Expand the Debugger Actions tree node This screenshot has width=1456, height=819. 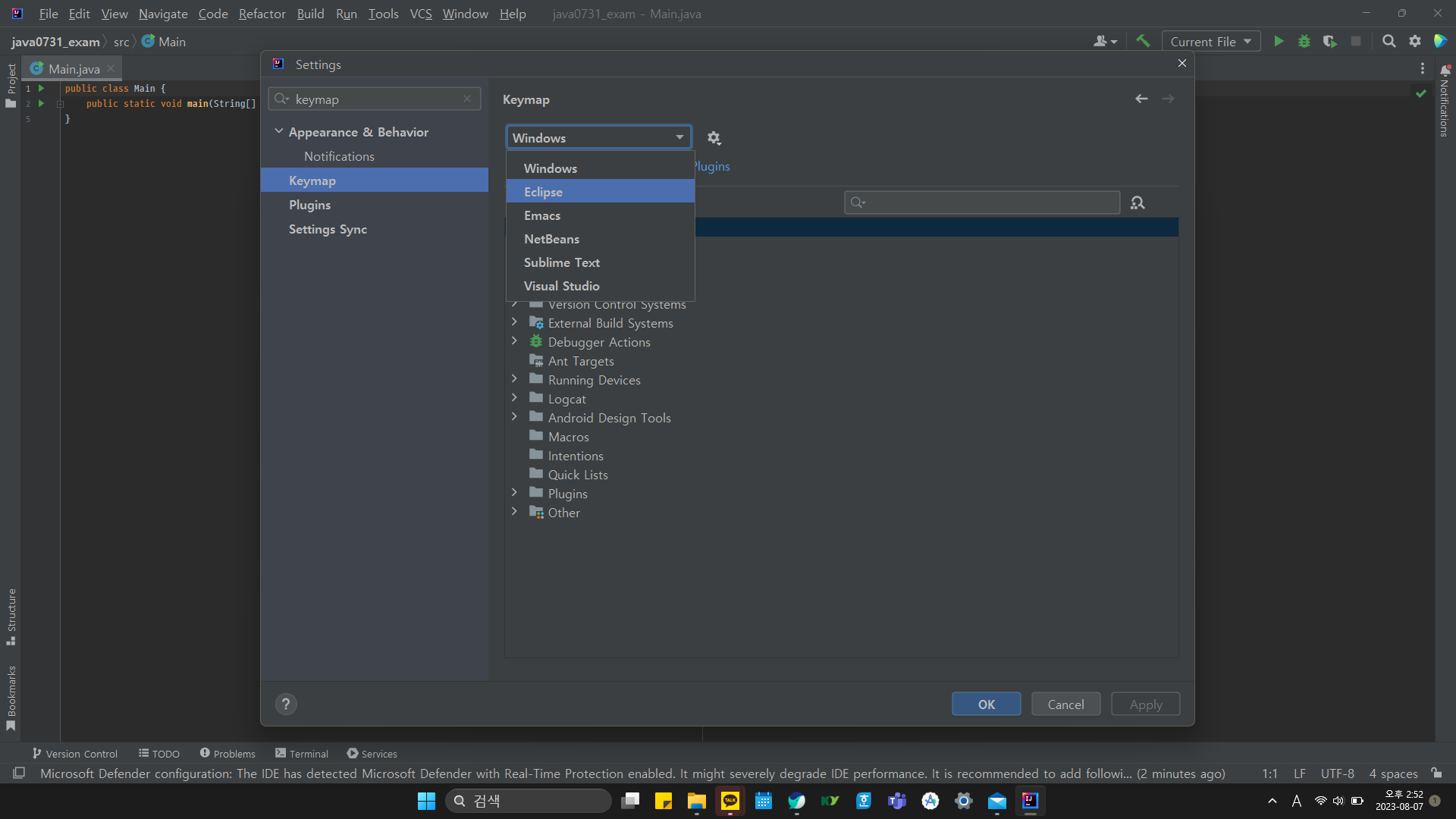click(x=514, y=341)
